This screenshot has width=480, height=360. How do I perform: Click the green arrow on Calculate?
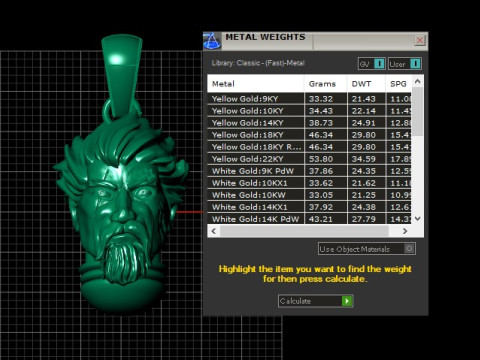tap(347, 301)
